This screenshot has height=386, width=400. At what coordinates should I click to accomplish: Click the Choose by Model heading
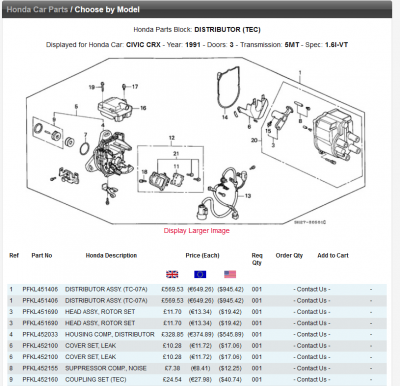pos(107,9)
